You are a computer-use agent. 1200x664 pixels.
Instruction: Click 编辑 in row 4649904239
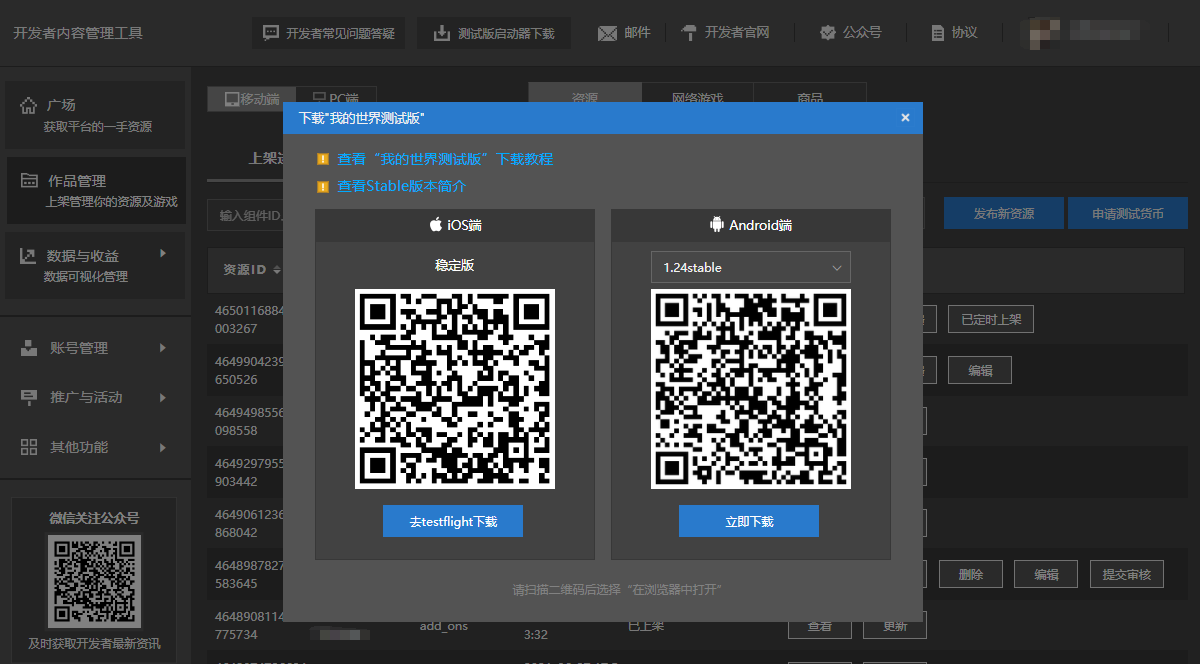(980, 370)
